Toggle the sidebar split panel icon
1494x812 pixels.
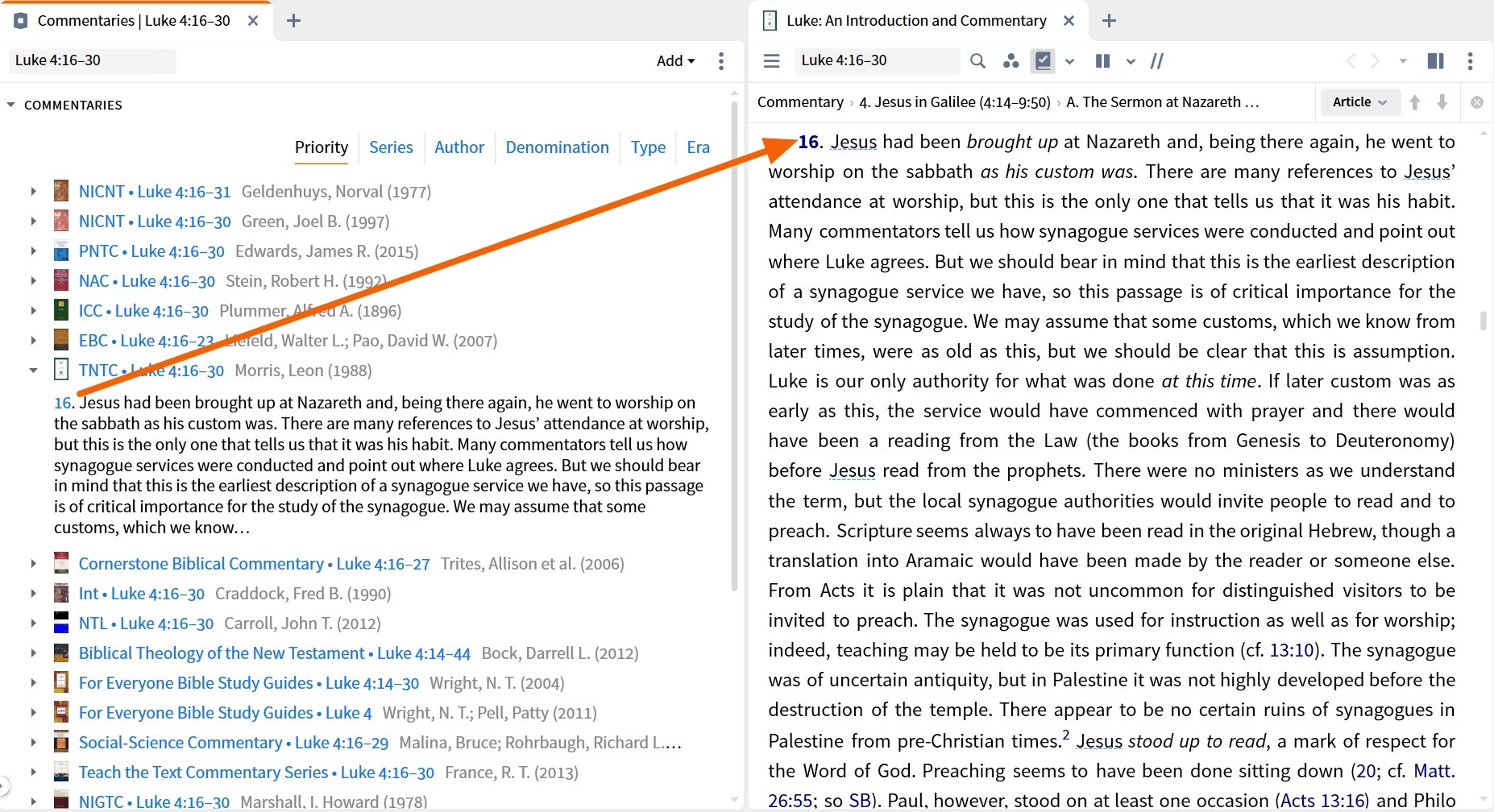pyautogui.click(x=1435, y=60)
